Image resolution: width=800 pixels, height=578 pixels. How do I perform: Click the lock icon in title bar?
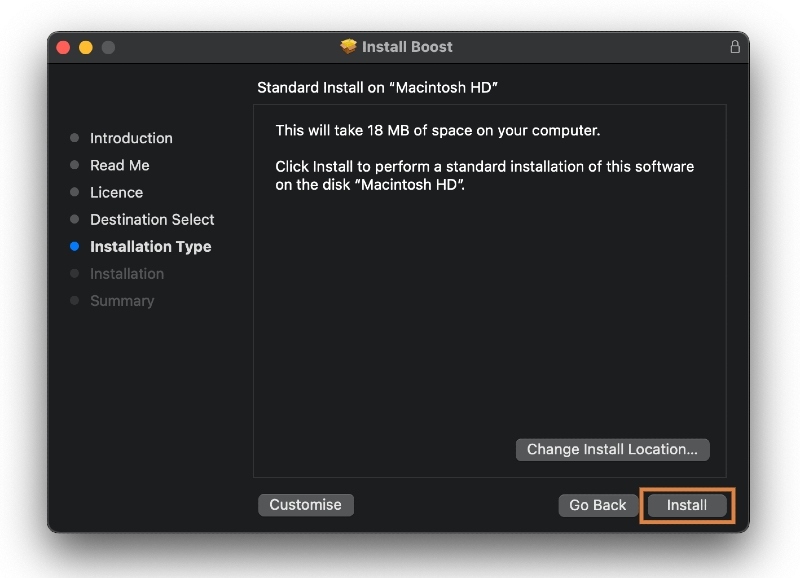click(735, 47)
